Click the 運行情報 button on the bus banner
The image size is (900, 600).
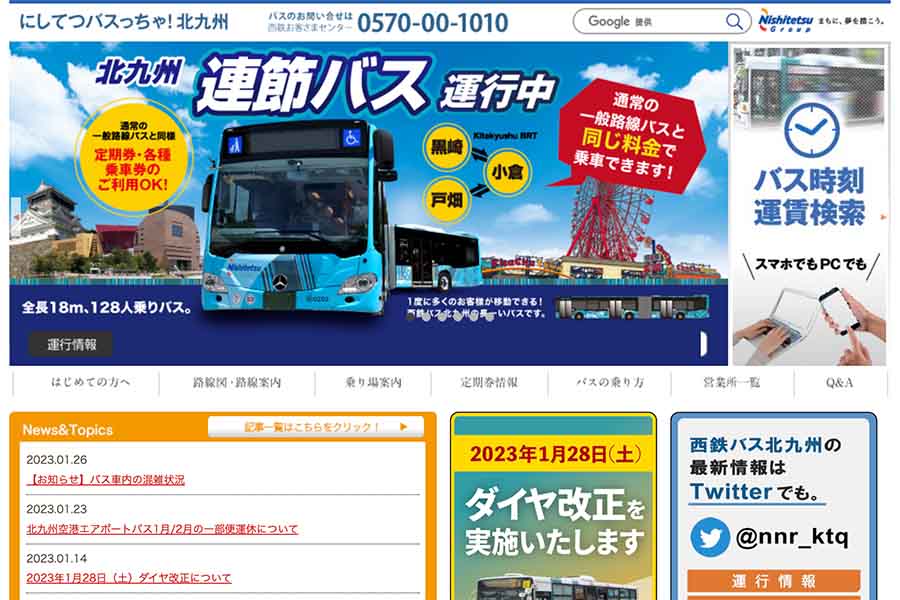pos(71,344)
